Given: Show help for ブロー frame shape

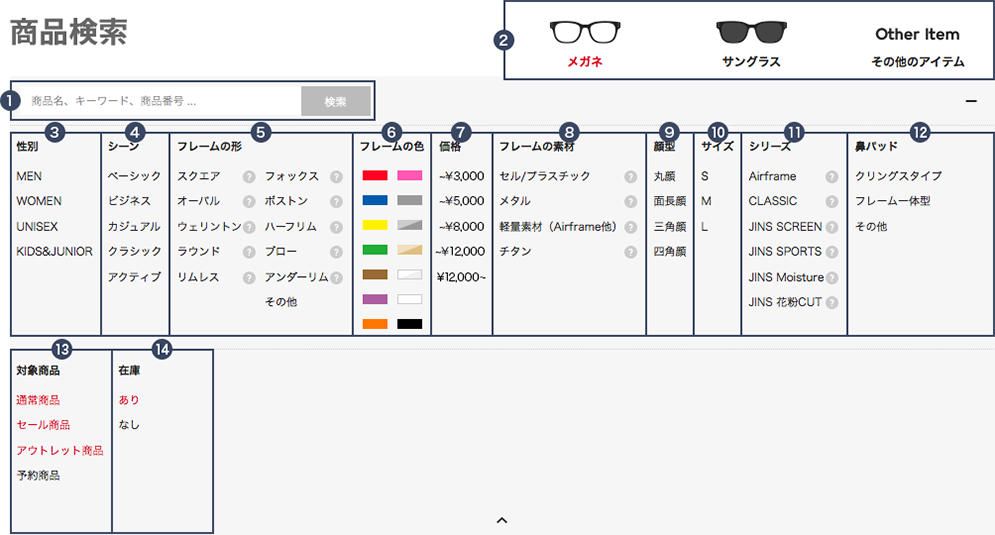Looking at the screenshot, I should click(x=336, y=252).
